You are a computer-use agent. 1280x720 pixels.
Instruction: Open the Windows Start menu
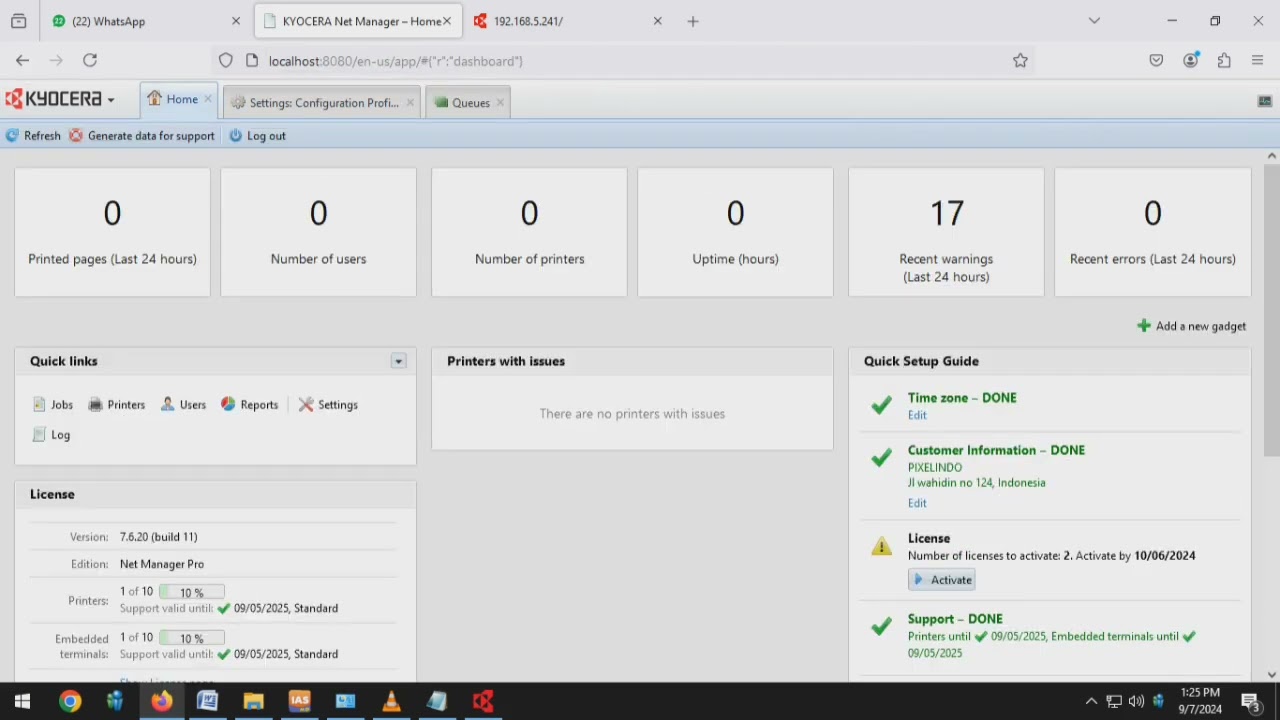click(22, 701)
